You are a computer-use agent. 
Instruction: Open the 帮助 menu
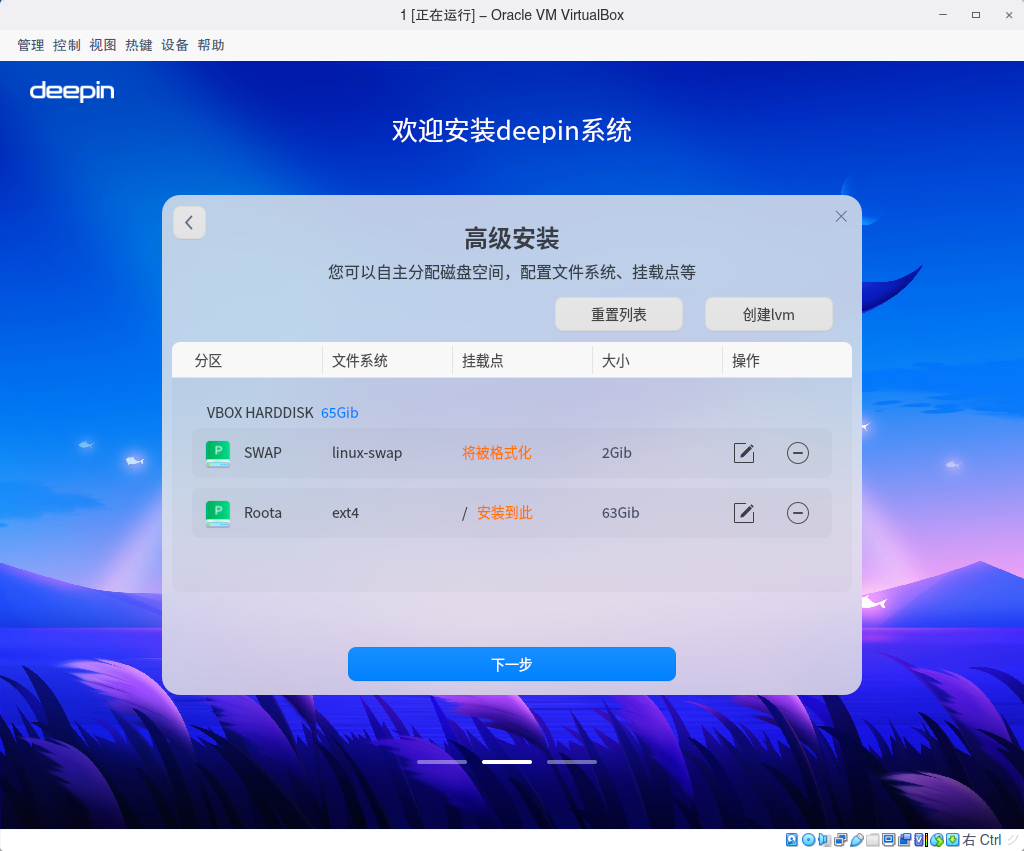pos(211,45)
